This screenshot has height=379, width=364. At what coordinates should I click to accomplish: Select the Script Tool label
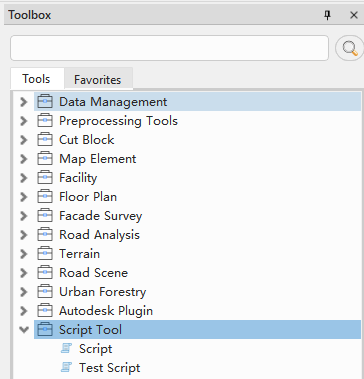pyautogui.click(x=90, y=330)
